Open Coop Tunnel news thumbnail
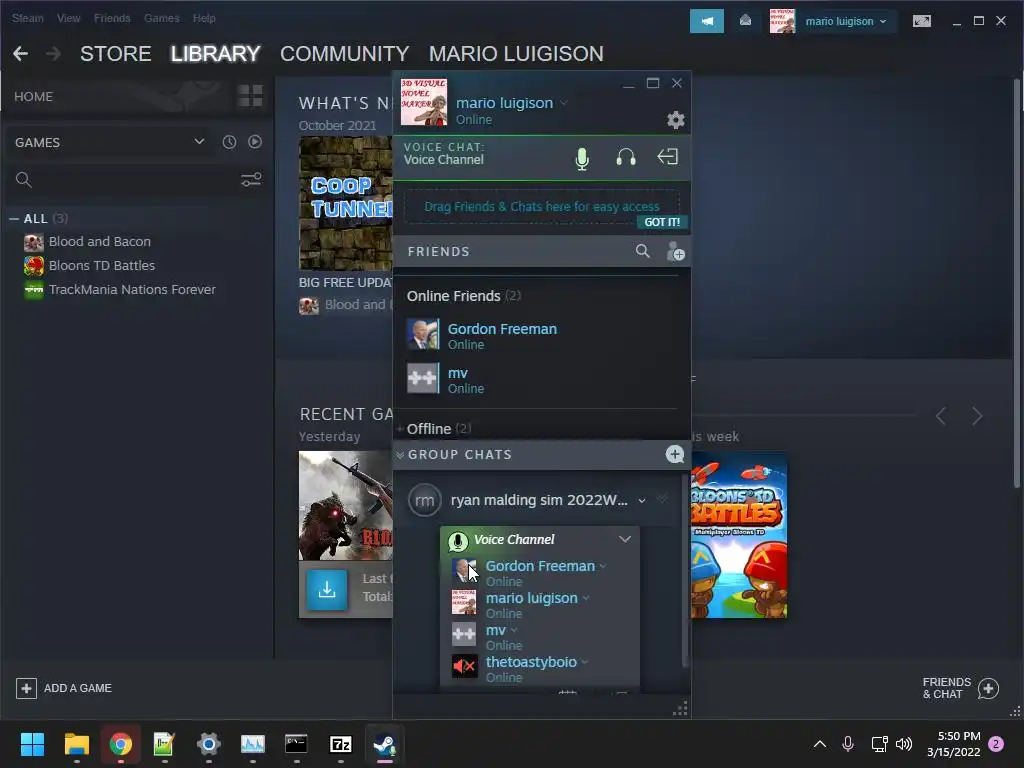Screen dimensions: 1024x768 [x=346, y=203]
